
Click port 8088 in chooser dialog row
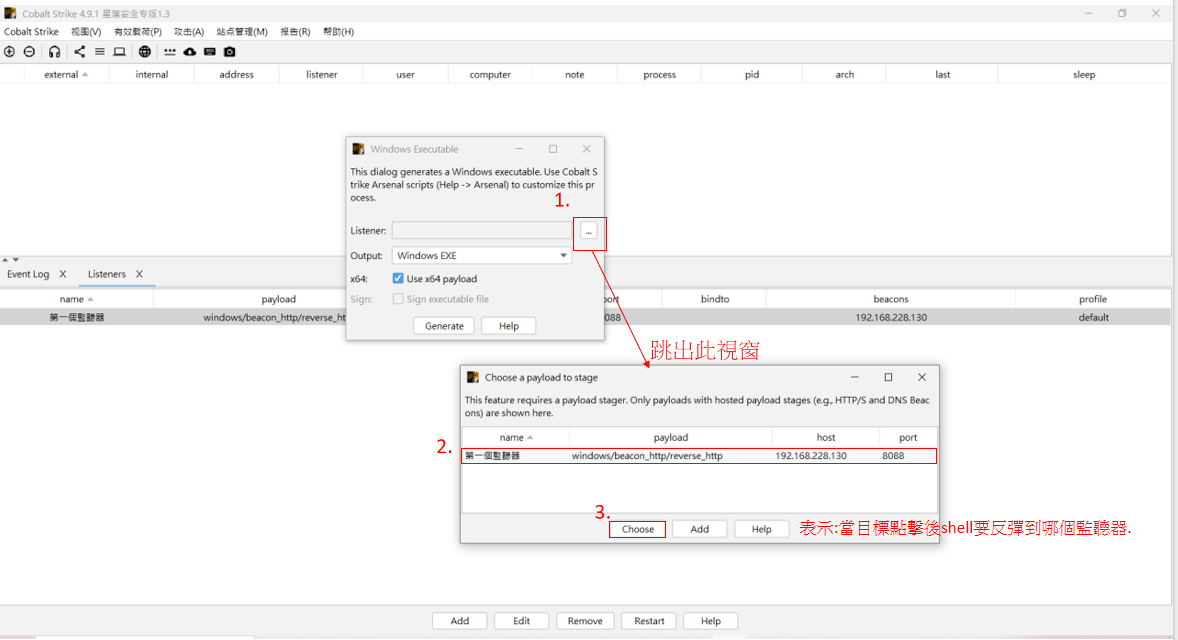(x=893, y=456)
